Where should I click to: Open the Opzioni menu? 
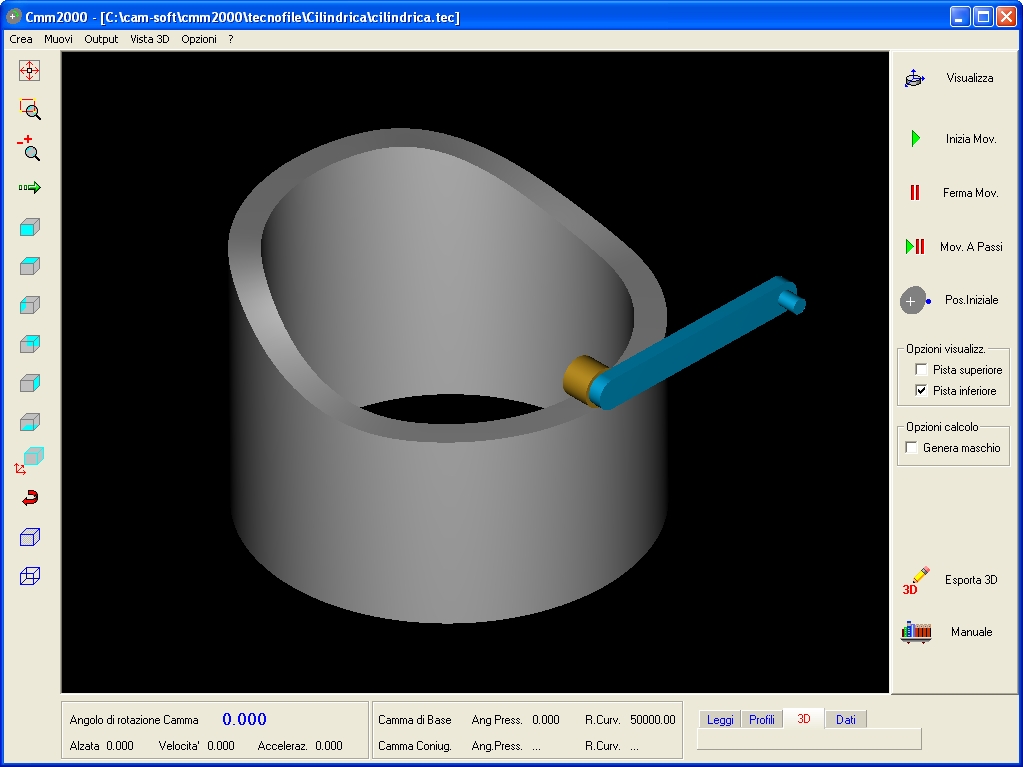(x=199, y=39)
